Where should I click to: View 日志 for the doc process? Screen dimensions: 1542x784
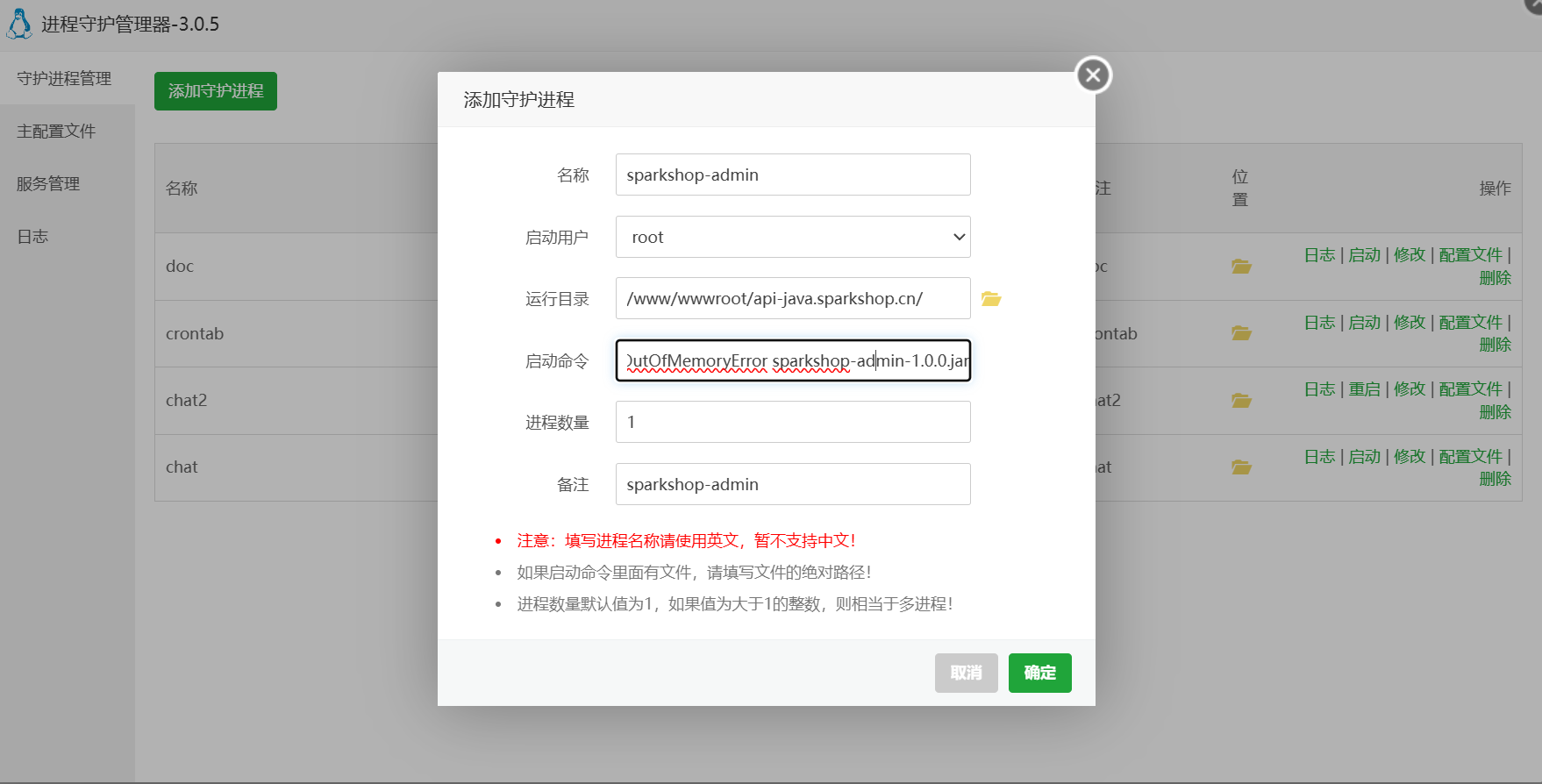[1319, 255]
